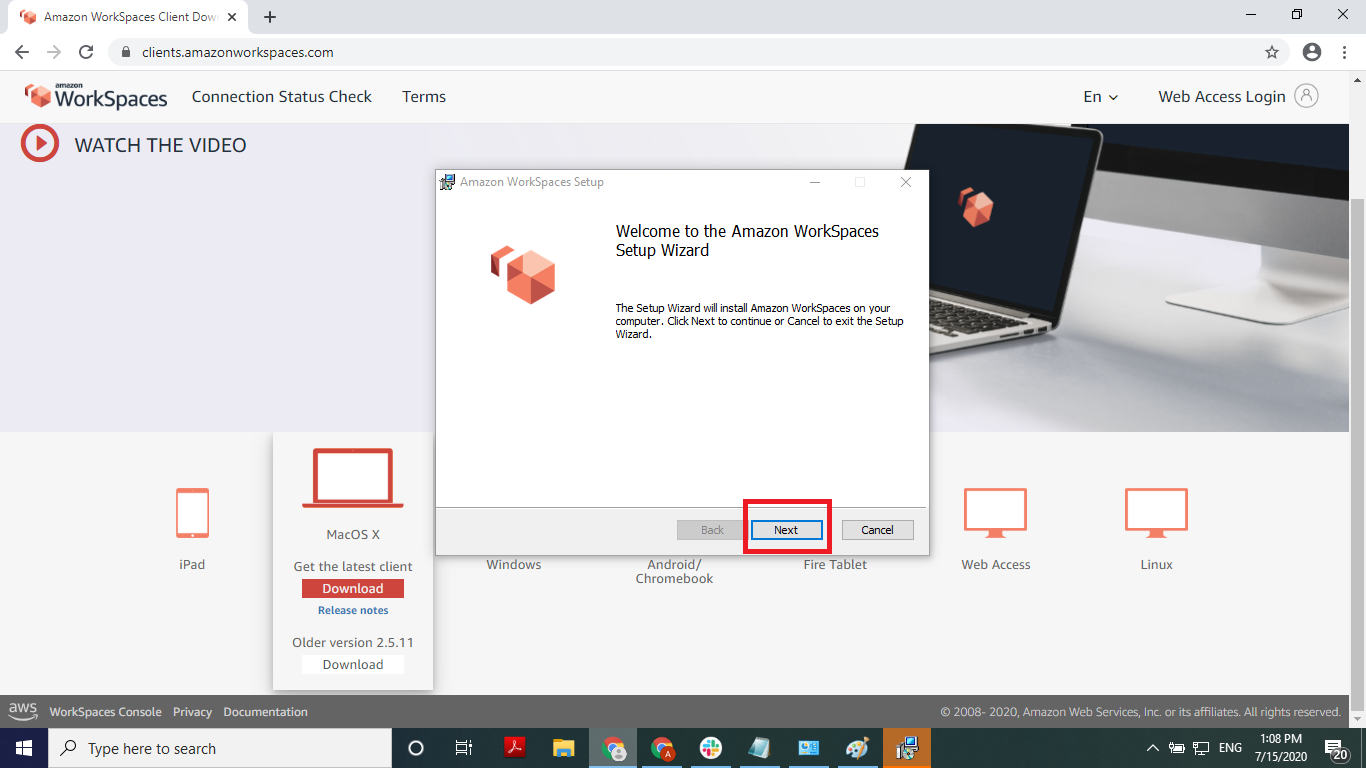Switch to the setup installer taskbar icon
This screenshot has width=1366, height=768.
907,748
